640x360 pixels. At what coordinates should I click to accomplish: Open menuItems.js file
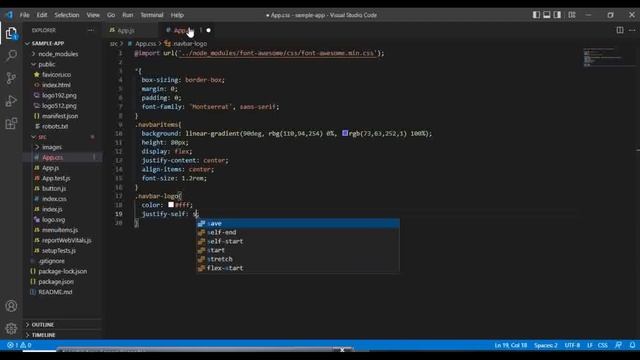pos(60,230)
